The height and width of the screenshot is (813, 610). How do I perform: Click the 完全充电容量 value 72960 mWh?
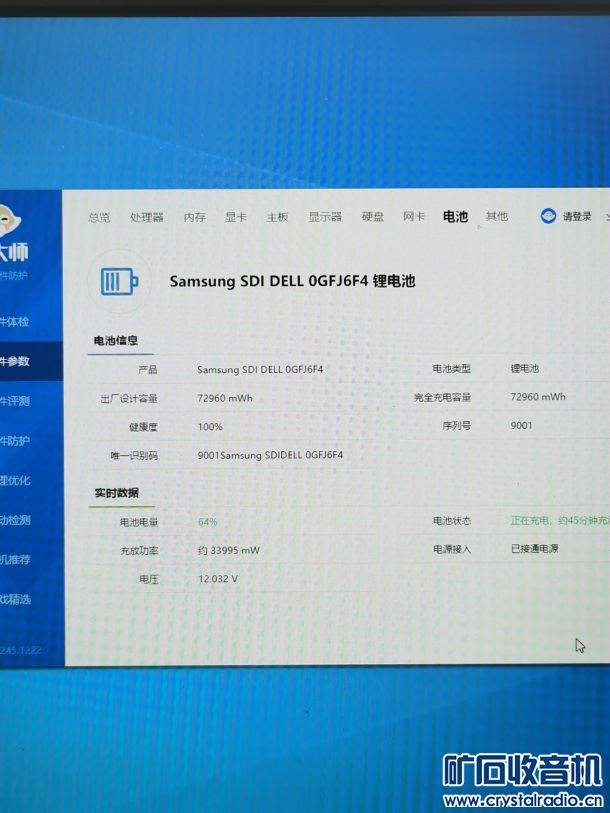[538, 397]
